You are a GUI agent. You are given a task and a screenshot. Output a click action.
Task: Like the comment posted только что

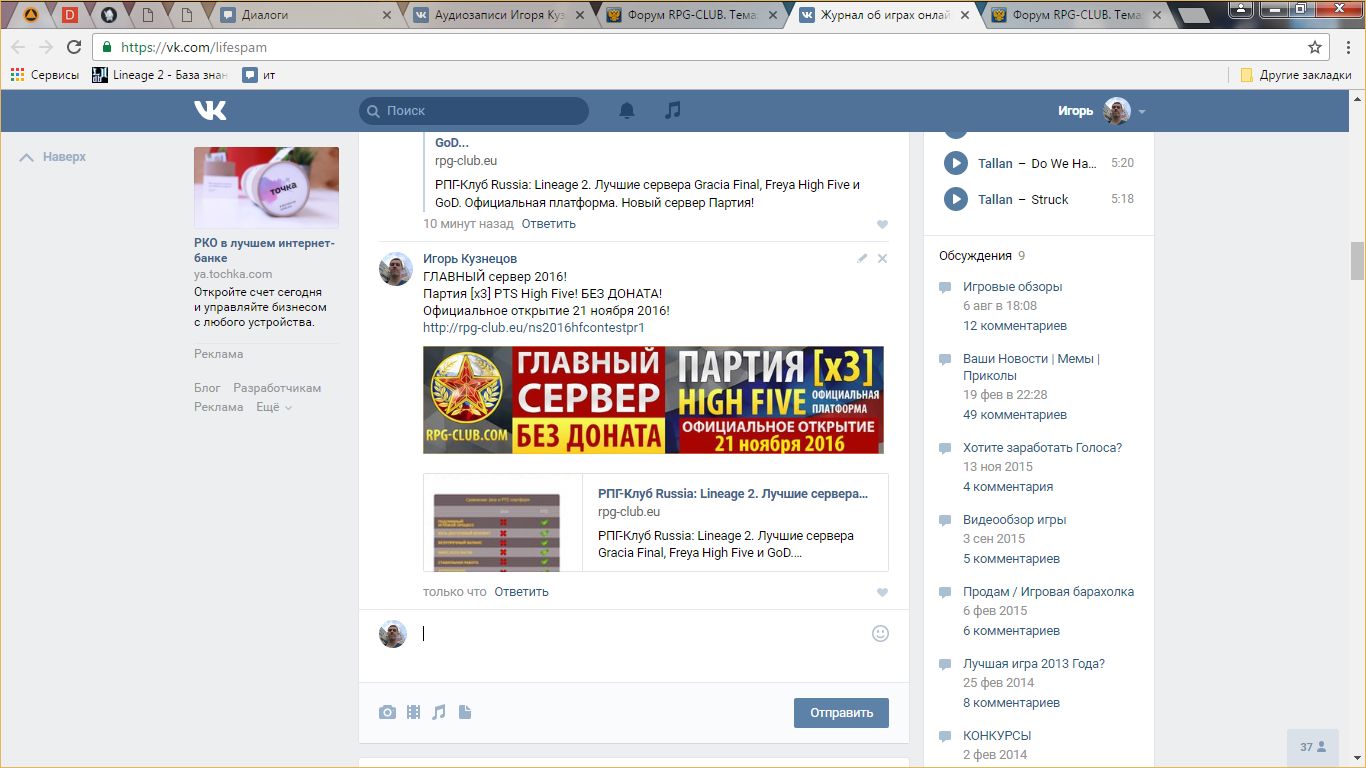[x=882, y=592]
